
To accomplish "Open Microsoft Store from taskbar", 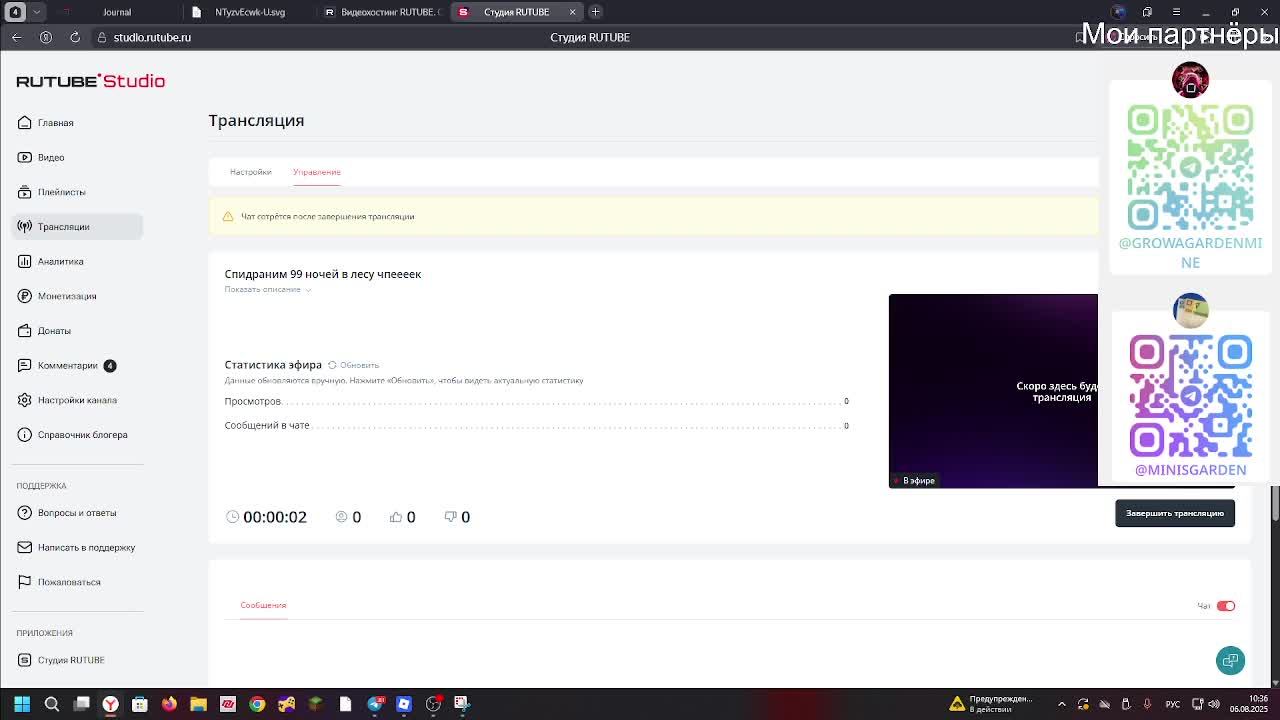I will (x=140, y=704).
